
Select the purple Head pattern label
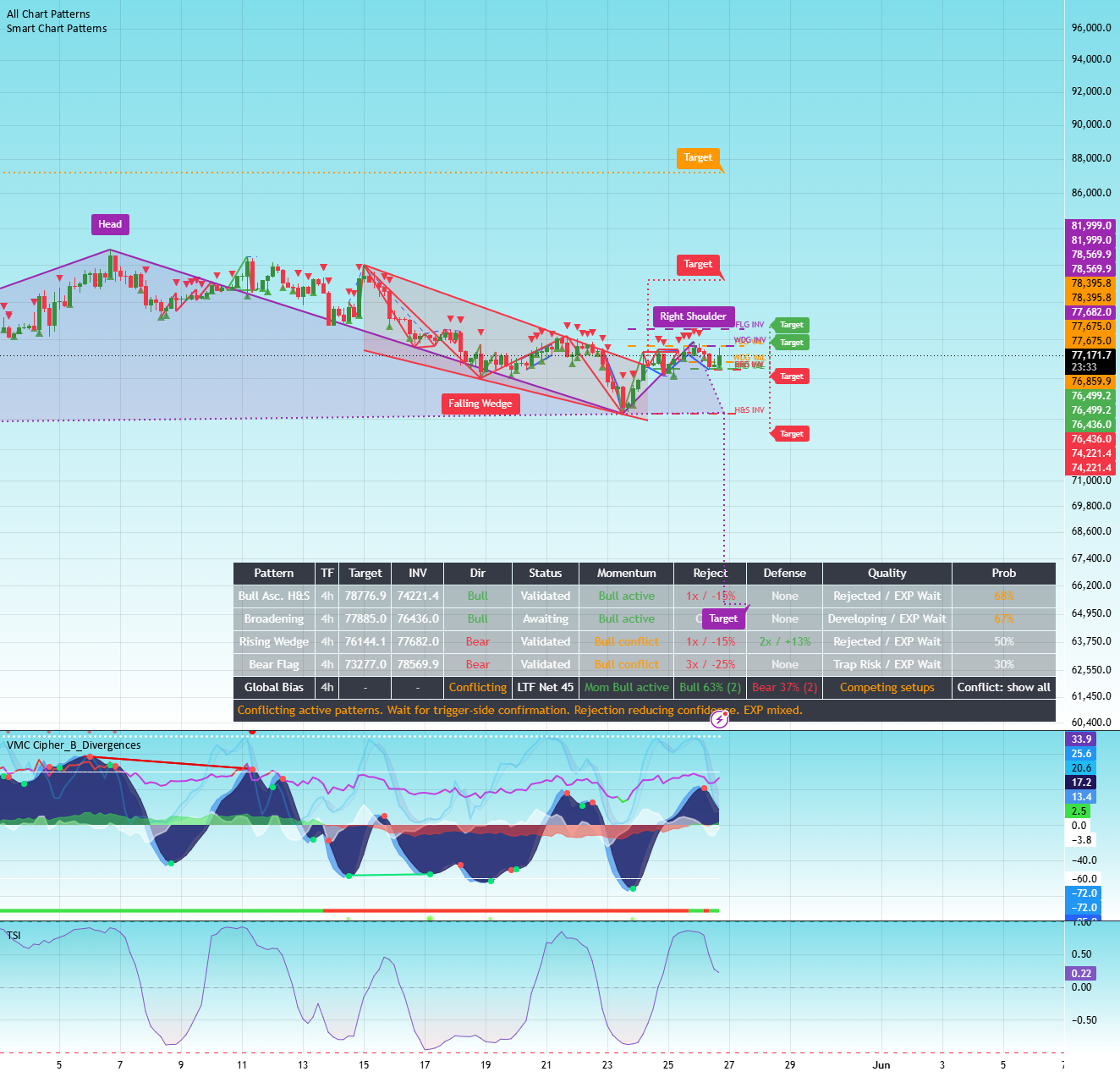tap(110, 224)
